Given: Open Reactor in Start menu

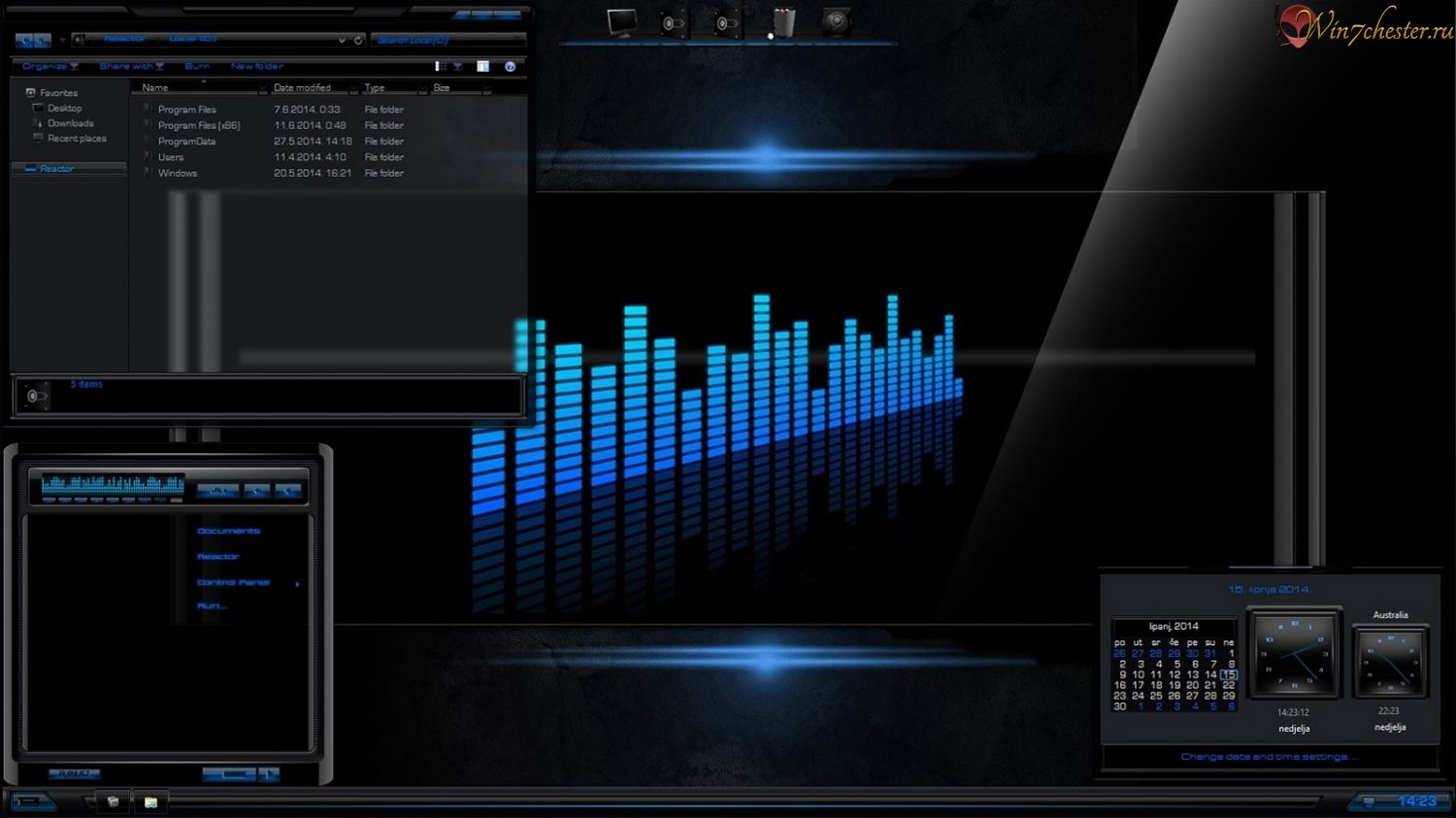Looking at the screenshot, I should (x=217, y=557).
